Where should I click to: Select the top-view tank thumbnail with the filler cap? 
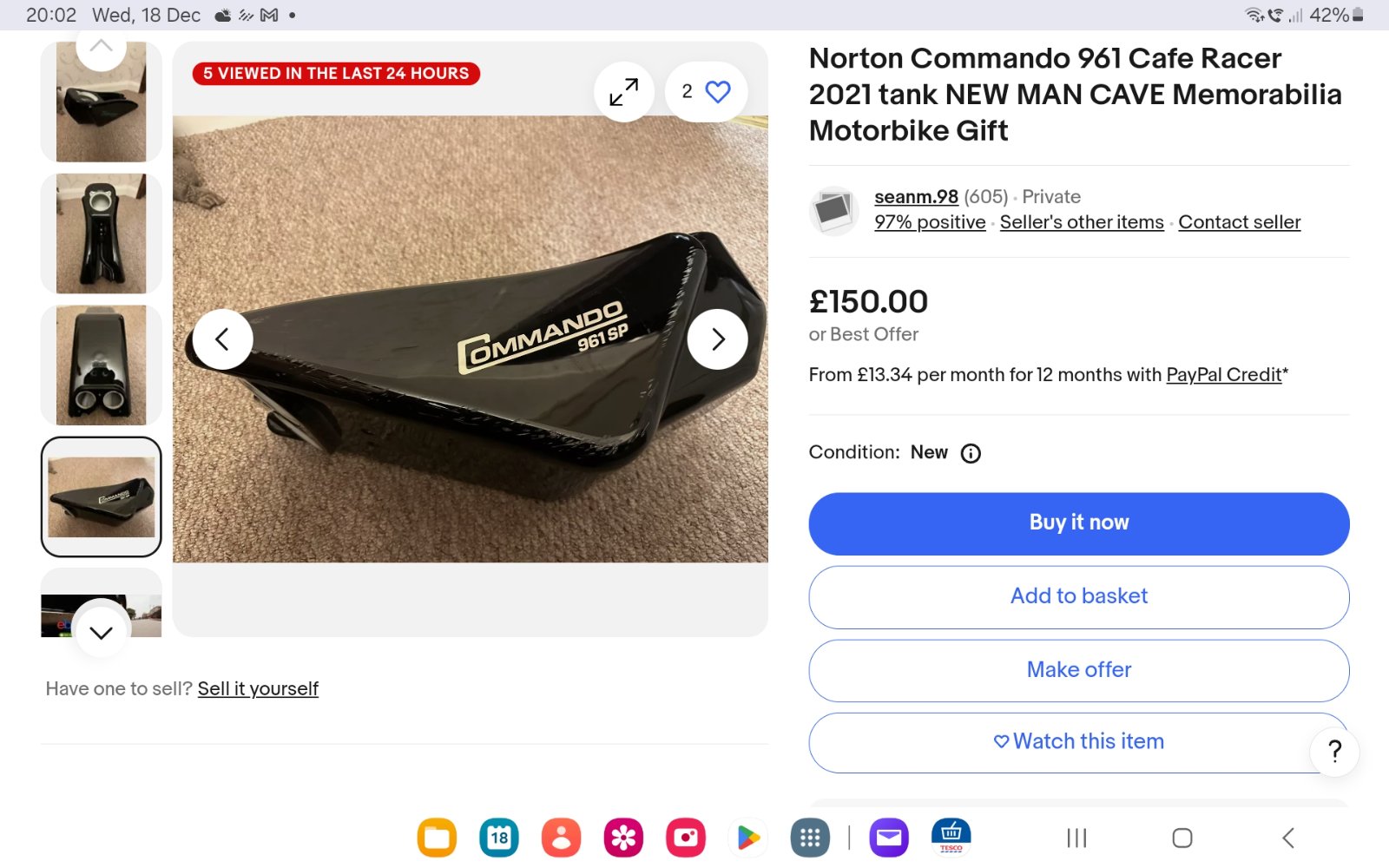coord(101,233)
